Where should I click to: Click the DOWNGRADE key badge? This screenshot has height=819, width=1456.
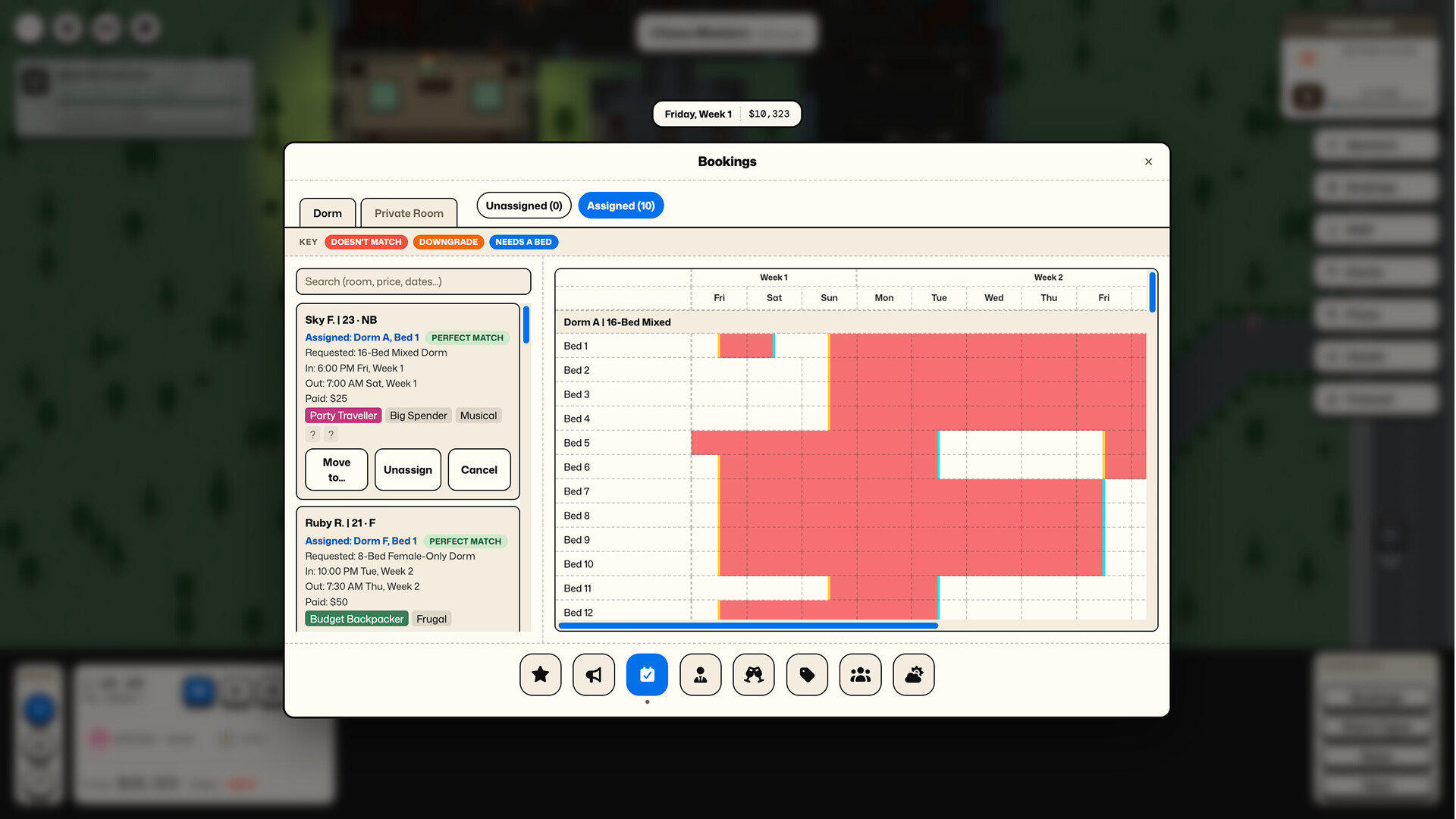click(x=448, y=242)
